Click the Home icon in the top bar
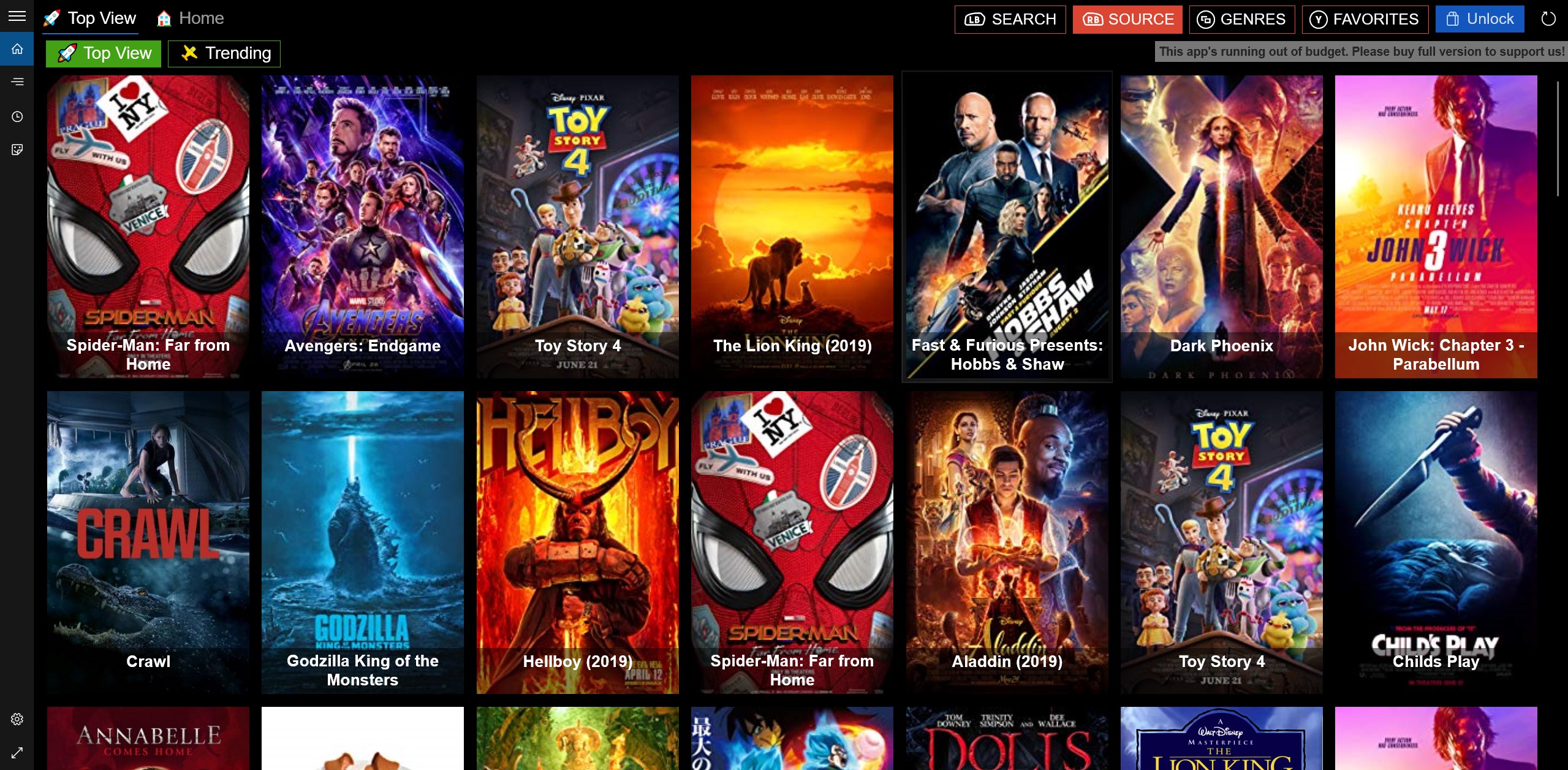Screen dimensions: 1568x770 (163, 18)
